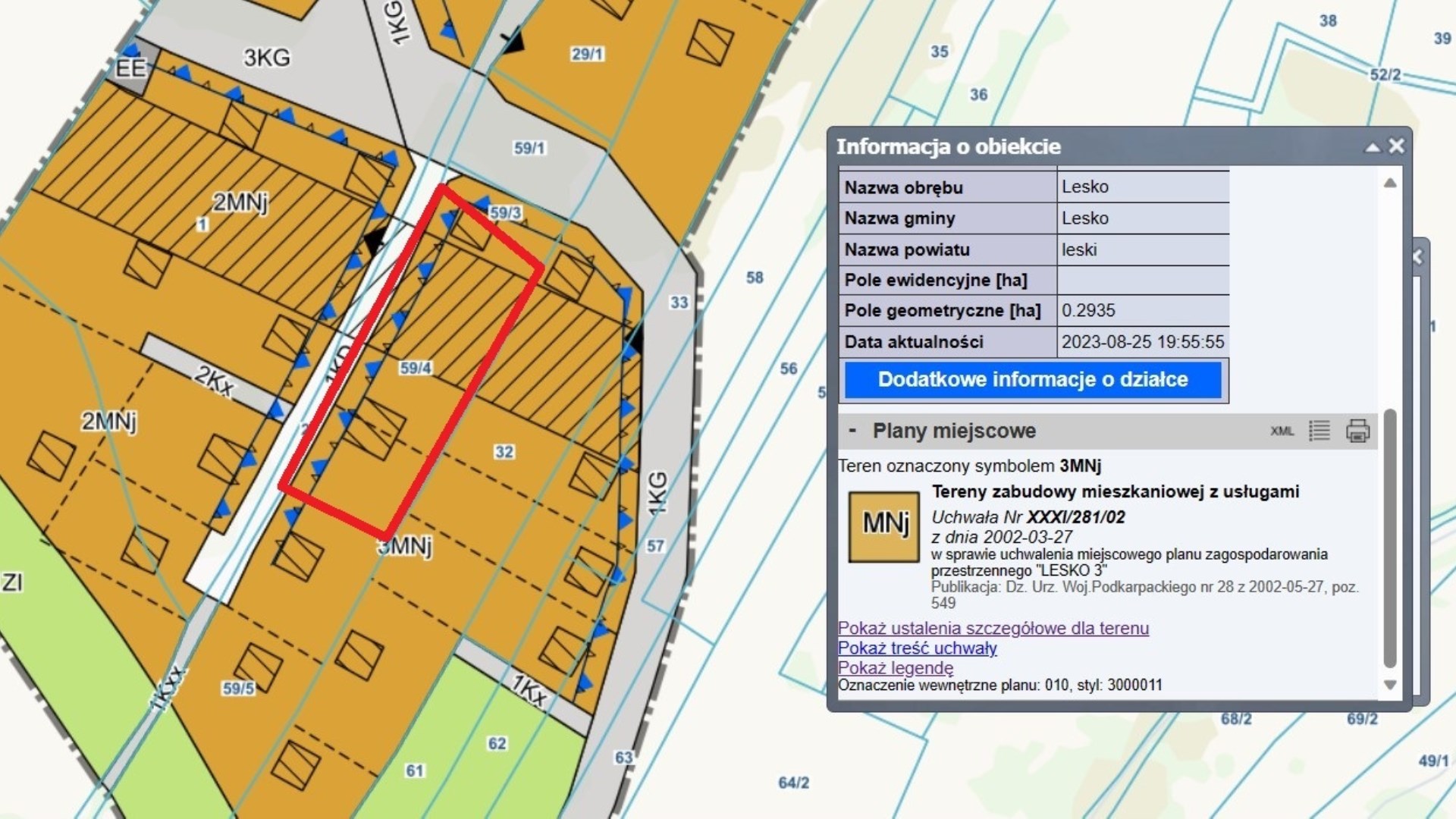The height and width of the screenshot is (819, 1456).
Task: Click parcel label 49/1 on map
Action: (x=1433, y=760)
